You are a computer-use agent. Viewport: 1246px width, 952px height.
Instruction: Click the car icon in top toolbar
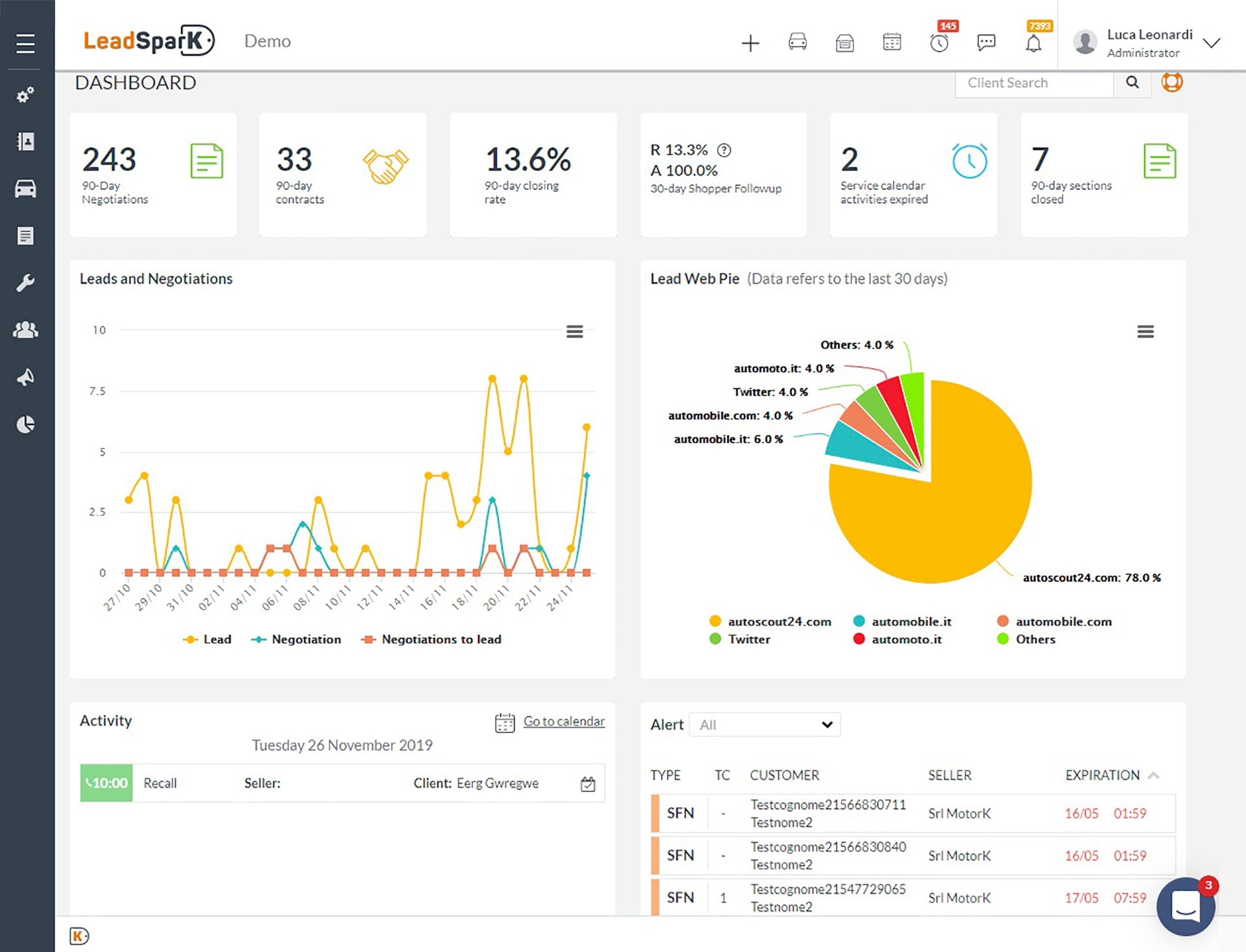click(x=798, y=42)
